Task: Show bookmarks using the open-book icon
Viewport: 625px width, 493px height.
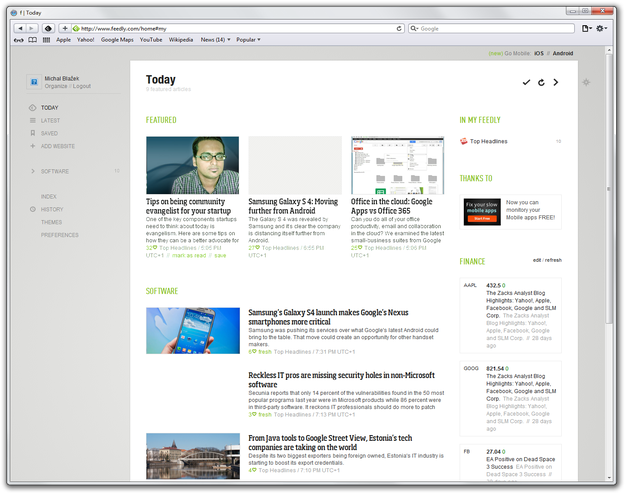Action: (x=33, y=40)
